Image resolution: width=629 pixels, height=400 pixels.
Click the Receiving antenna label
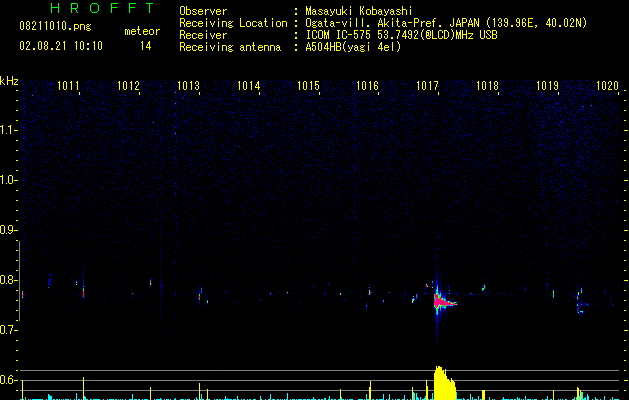click(x=230, y=47)
